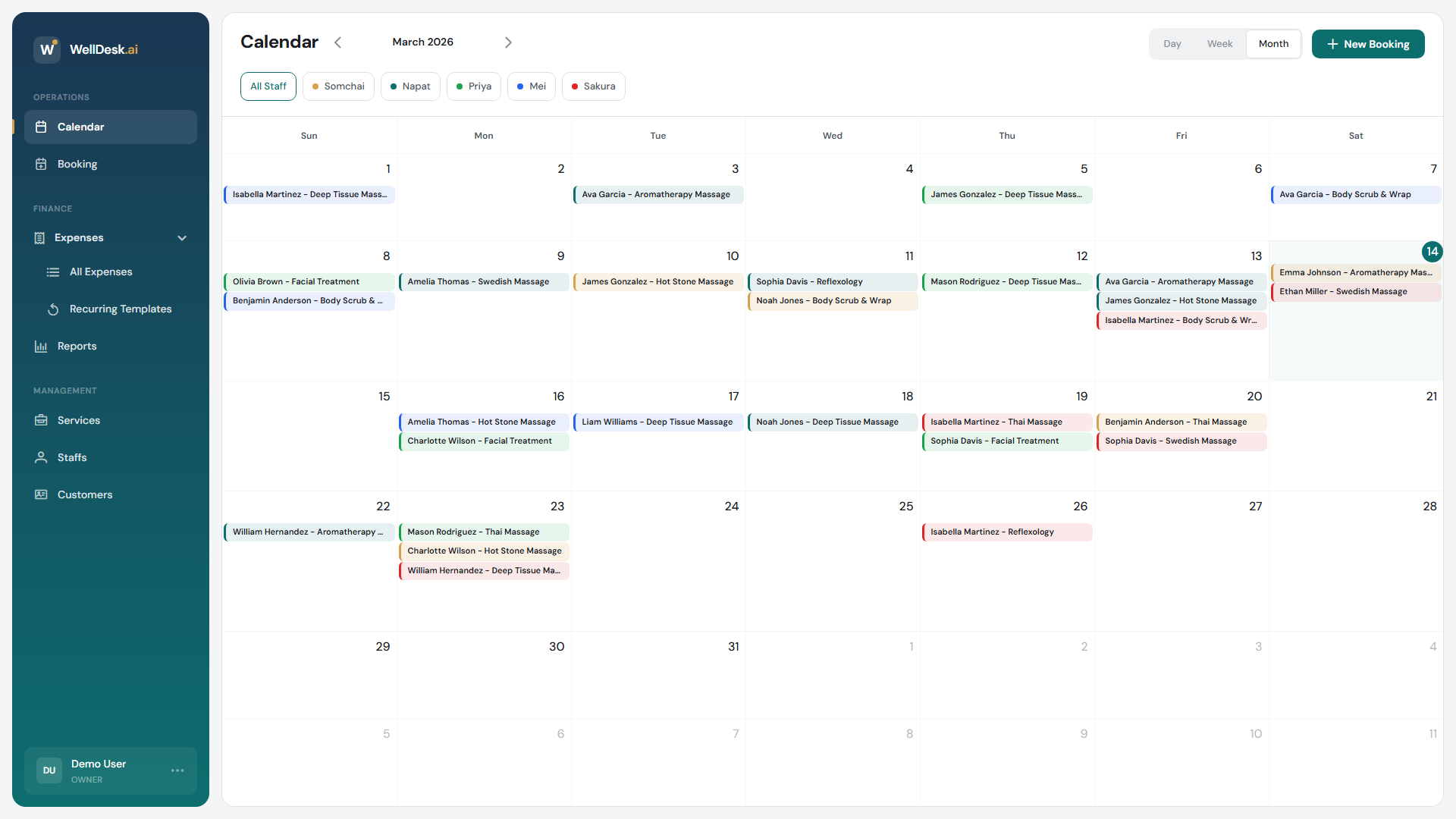This screenshot has height=819, width=1456.
Task: Create a New Booking
Action: pos(1368,43)
